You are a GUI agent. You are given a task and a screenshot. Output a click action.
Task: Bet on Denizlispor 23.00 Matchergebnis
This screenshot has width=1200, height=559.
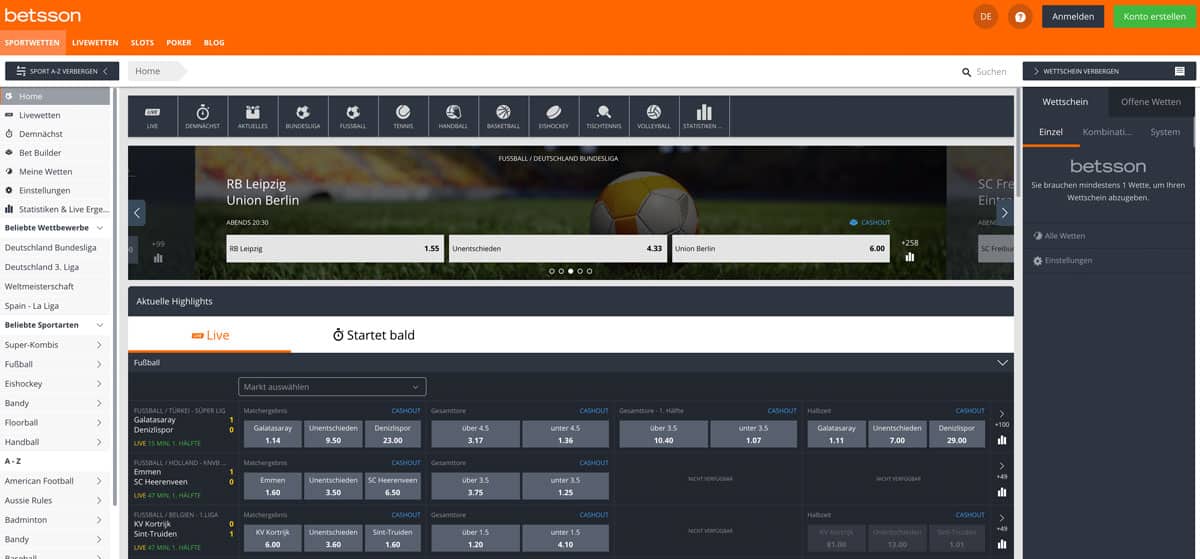(393, 434)
